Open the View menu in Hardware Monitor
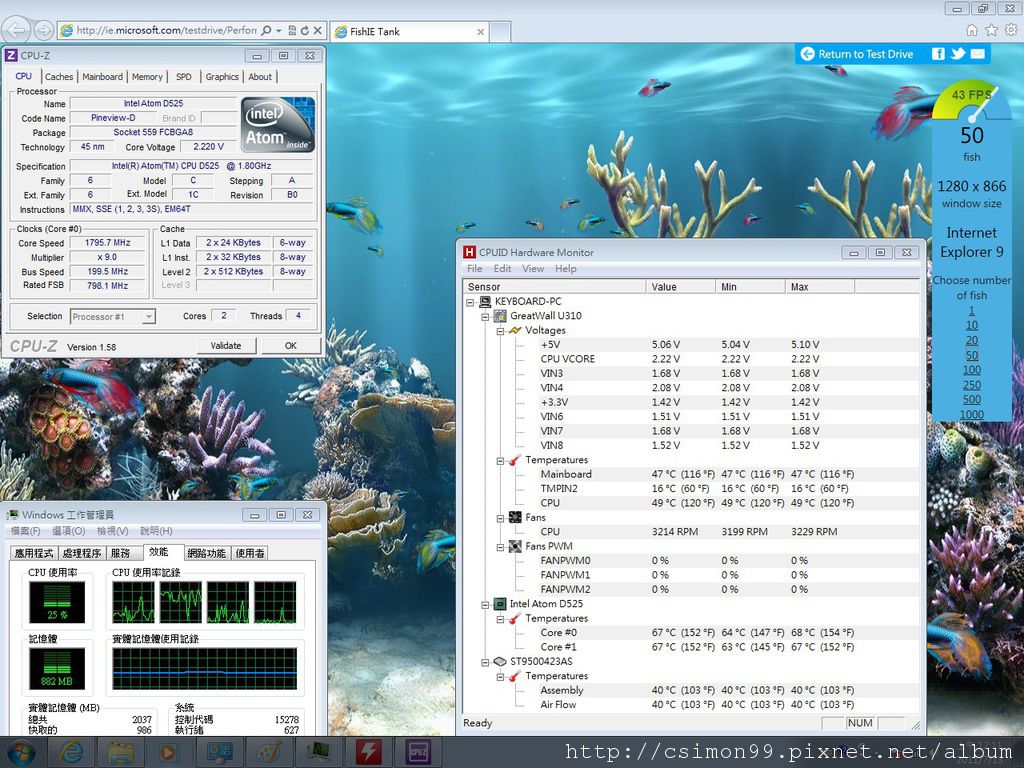Image resolution: width=1024 pixels, height=768 pixels. click(x=533, y=269)
